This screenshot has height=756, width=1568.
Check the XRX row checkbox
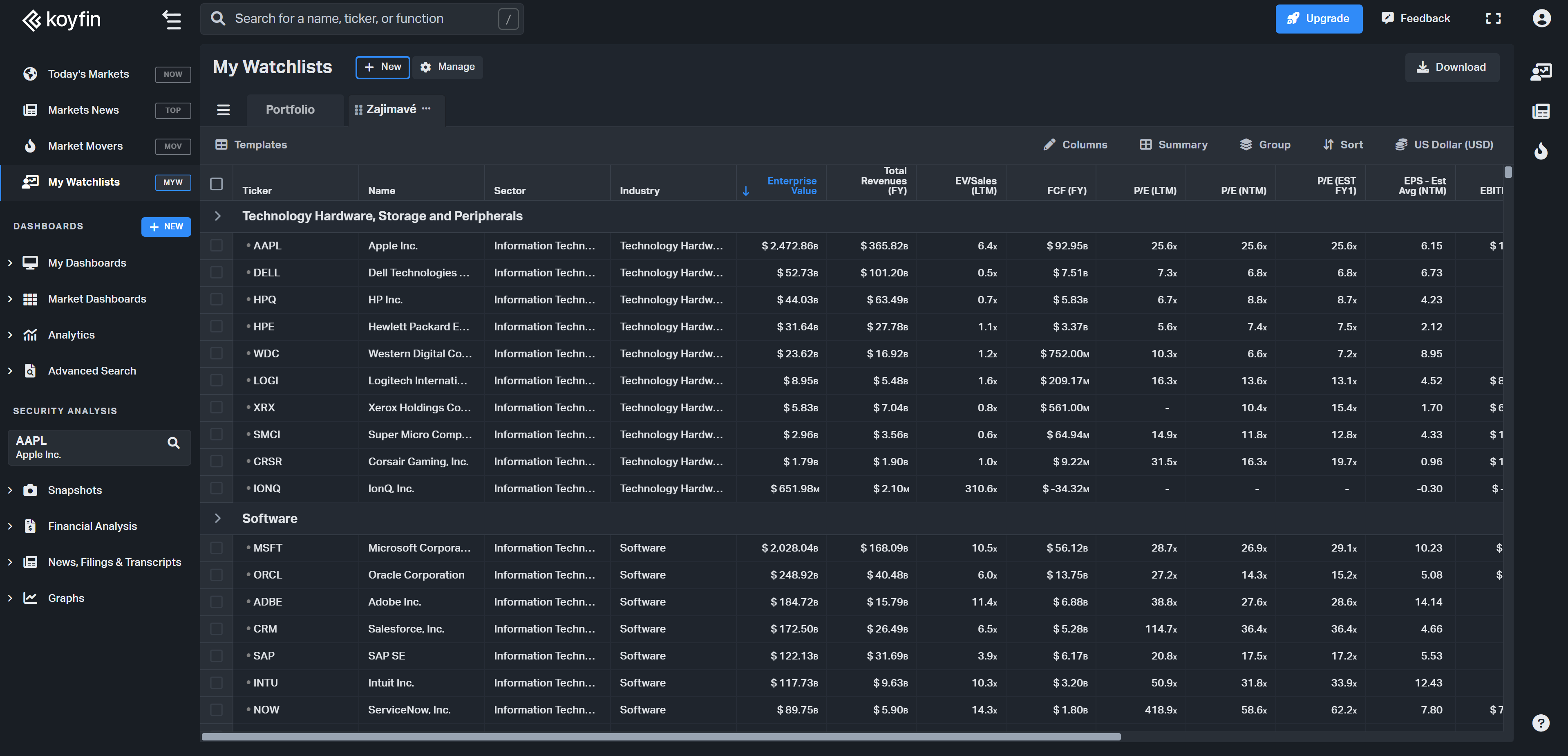point(216,407)
